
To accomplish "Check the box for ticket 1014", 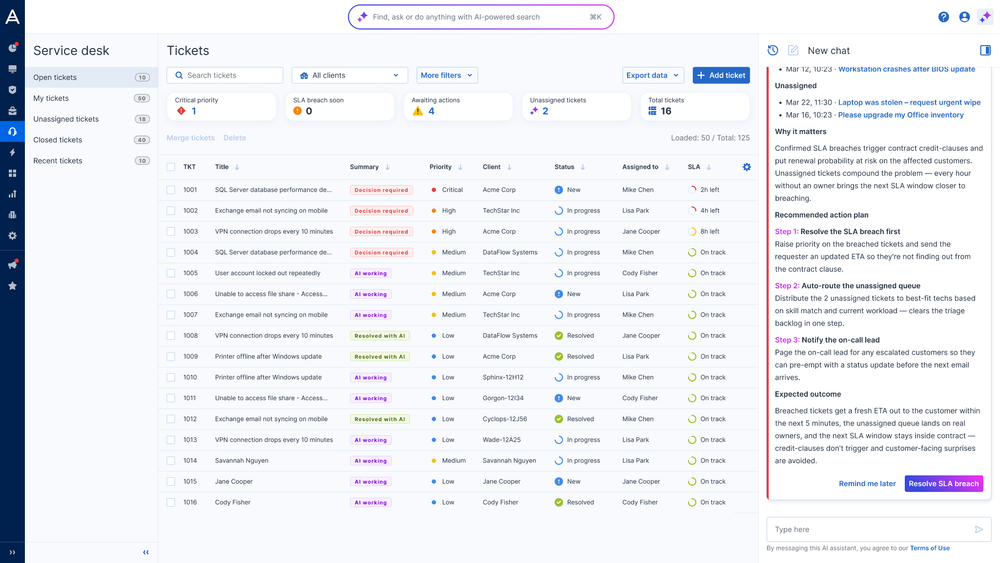I will pos(170,460).
